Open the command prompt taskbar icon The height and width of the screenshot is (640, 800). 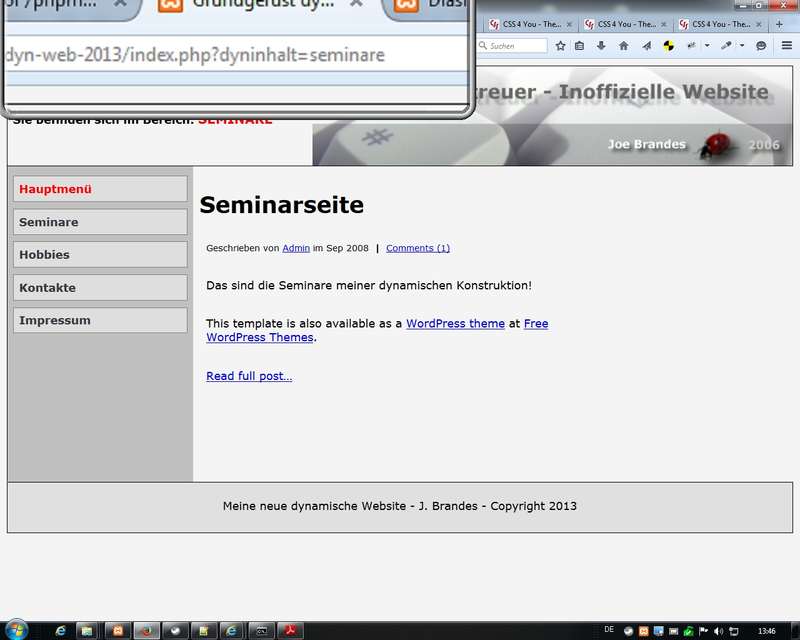261,631
